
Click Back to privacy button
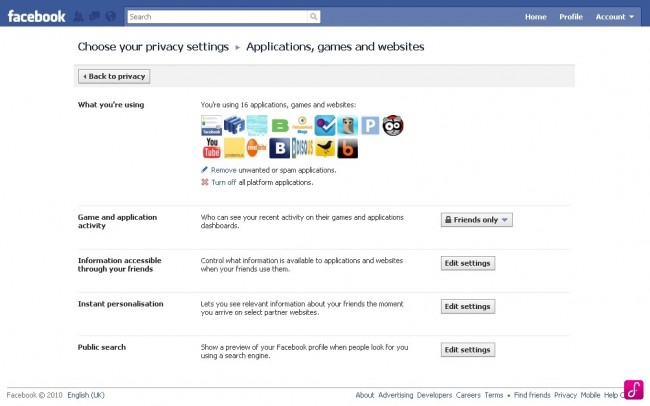coord(114,76)
